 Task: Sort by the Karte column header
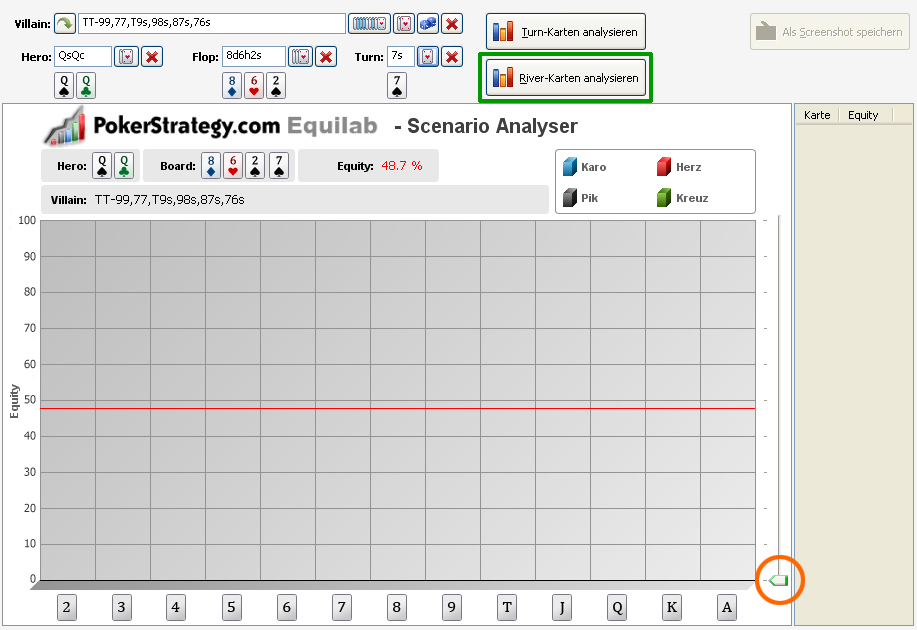click(x=817, y=115)
